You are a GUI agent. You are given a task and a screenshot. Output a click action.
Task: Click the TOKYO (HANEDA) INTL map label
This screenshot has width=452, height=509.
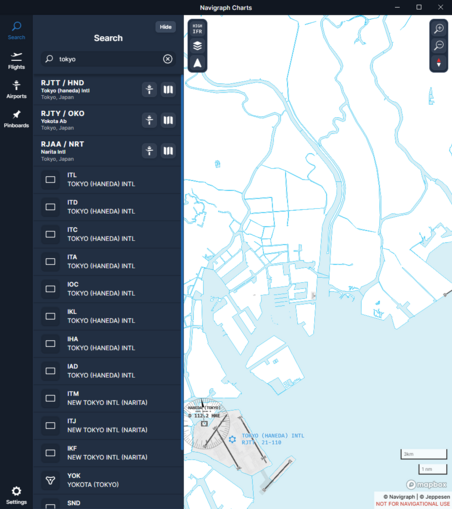coord(273,436)
